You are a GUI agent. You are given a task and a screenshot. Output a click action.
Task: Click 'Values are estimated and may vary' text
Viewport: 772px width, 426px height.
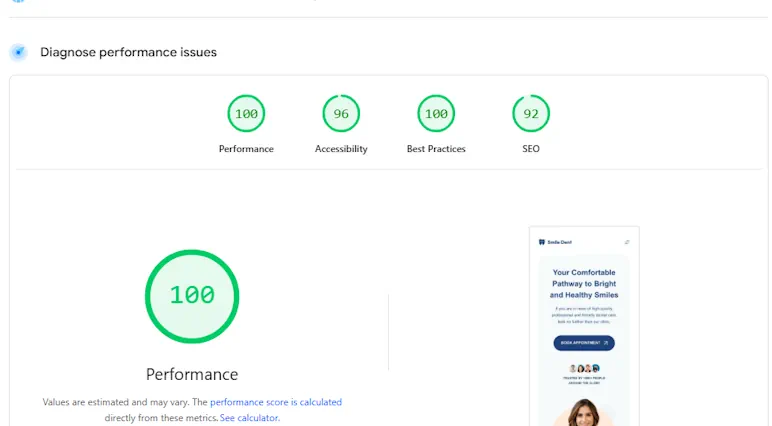[x=116, y=402]
